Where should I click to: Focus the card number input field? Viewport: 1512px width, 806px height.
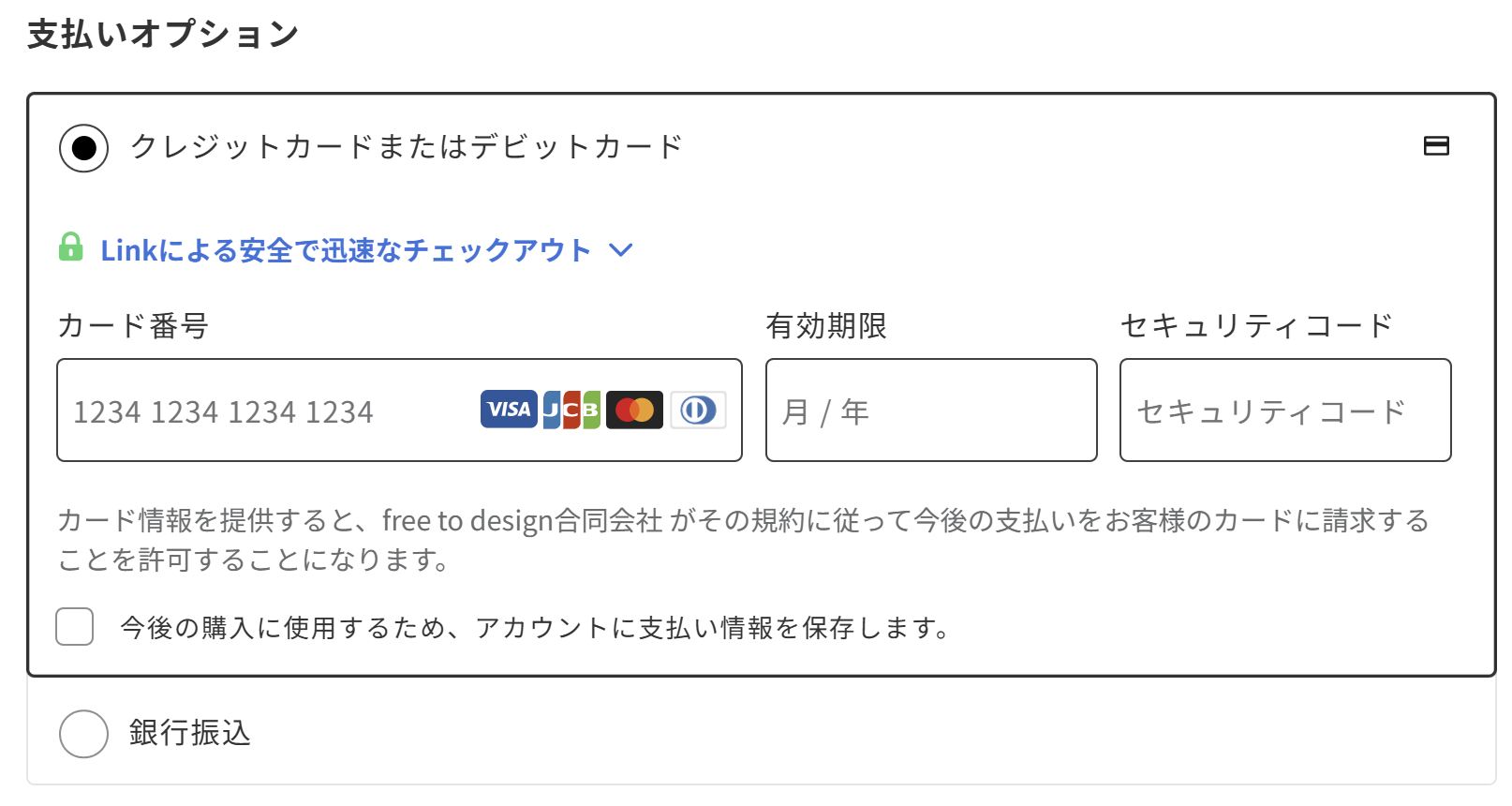(x=272, y=410)
